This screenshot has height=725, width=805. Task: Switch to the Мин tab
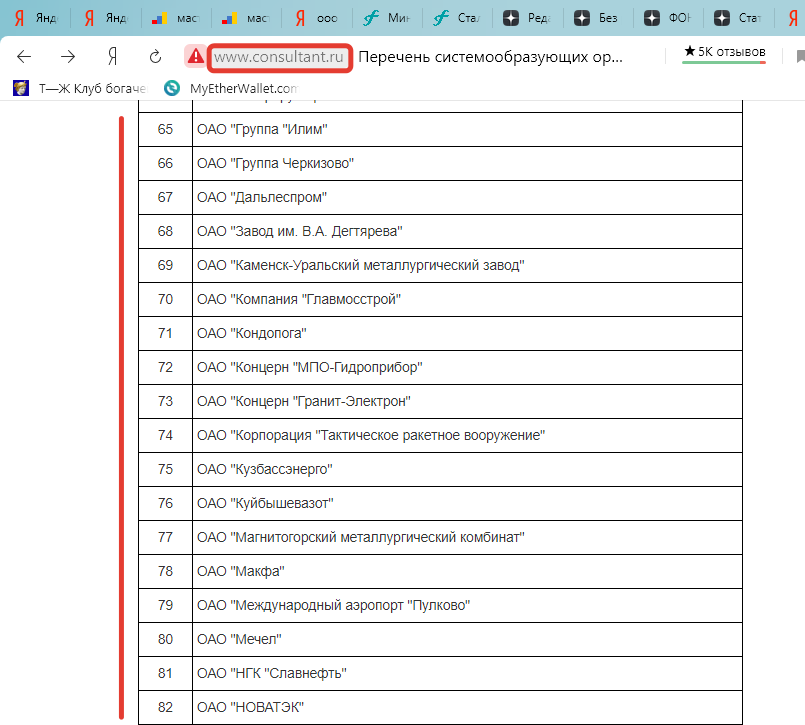(386, 18)
